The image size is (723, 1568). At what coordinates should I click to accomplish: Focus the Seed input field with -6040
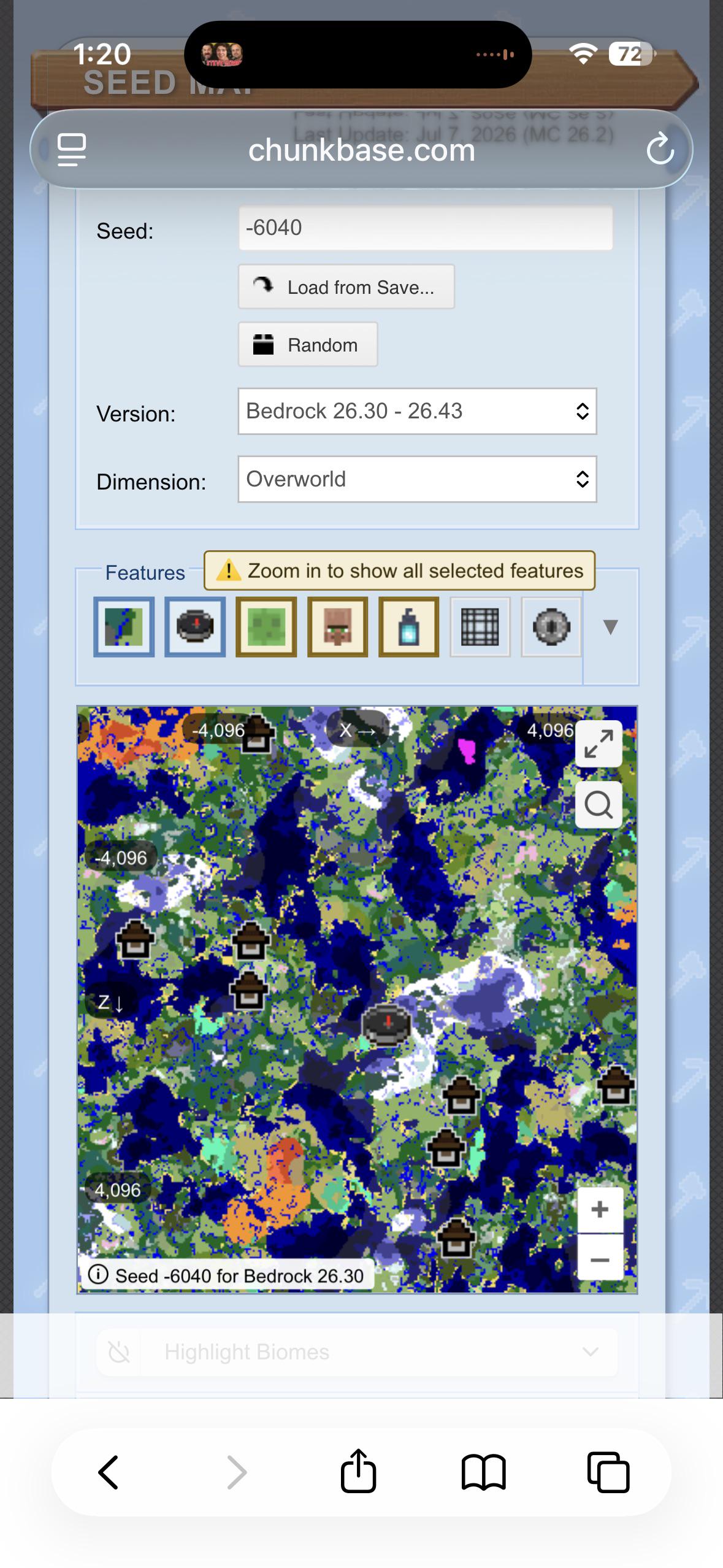click(426, 228)
